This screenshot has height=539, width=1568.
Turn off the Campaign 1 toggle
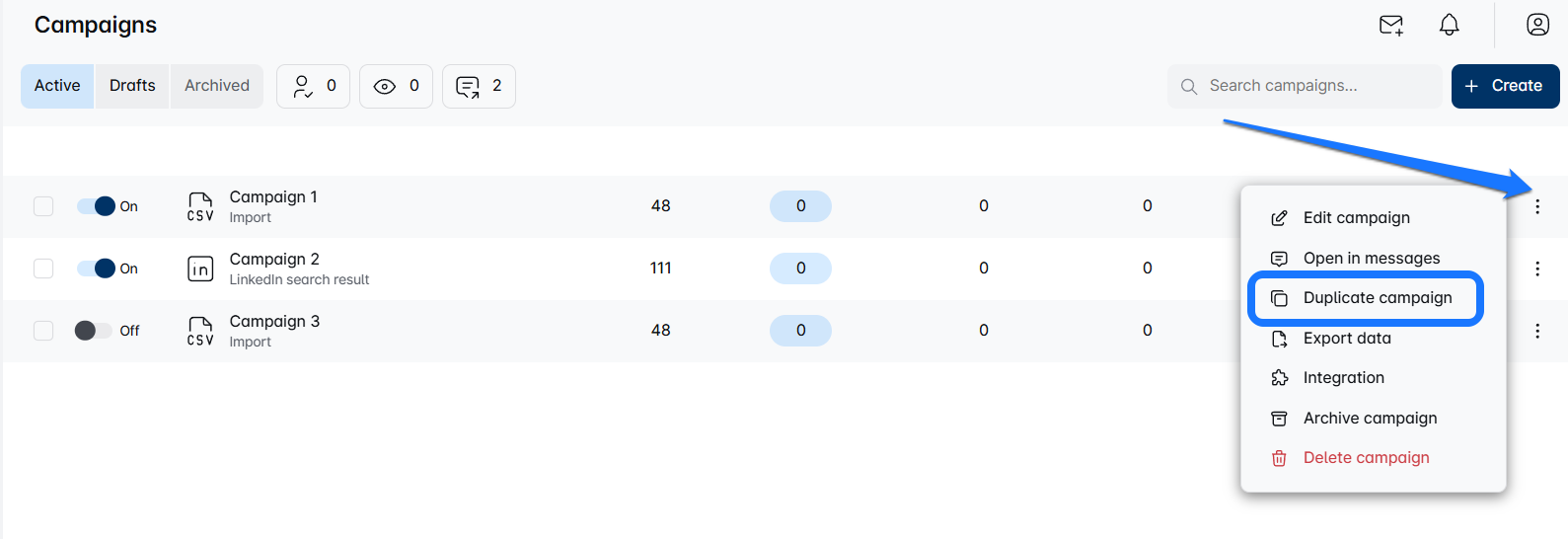(97, 206)
